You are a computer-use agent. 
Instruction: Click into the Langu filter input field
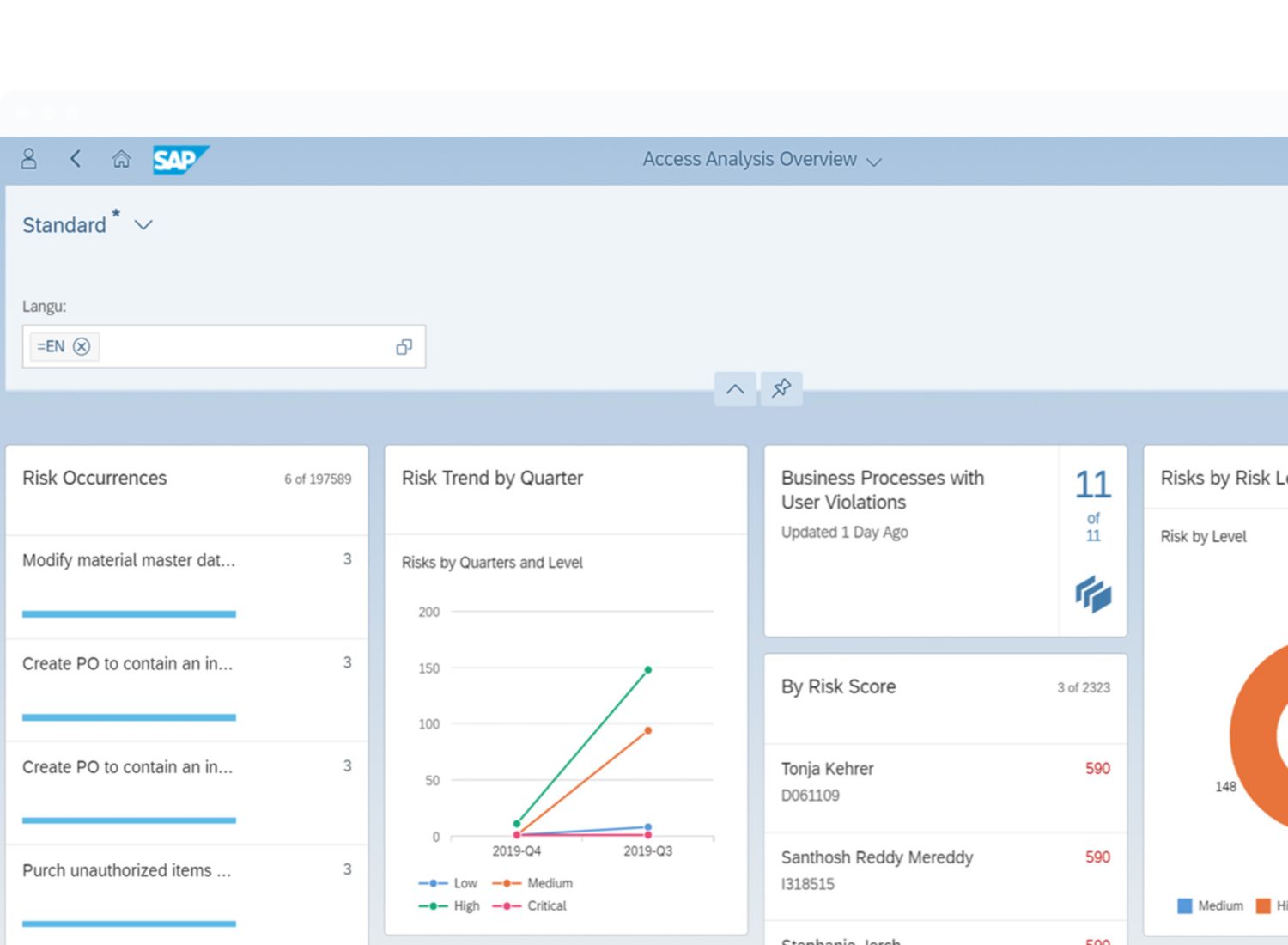240,347
